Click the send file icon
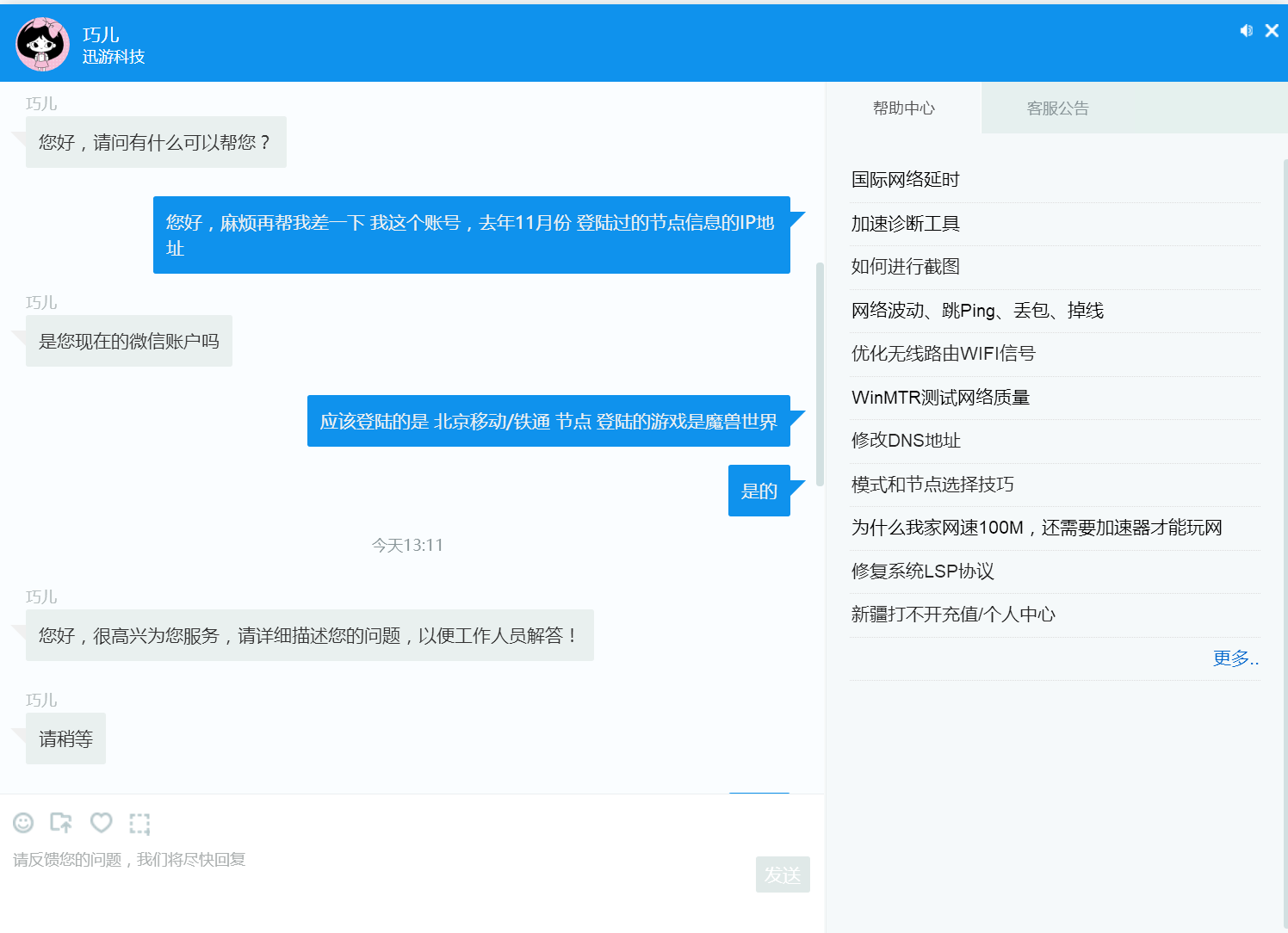1288x933 pixels. tap(61, 823)
